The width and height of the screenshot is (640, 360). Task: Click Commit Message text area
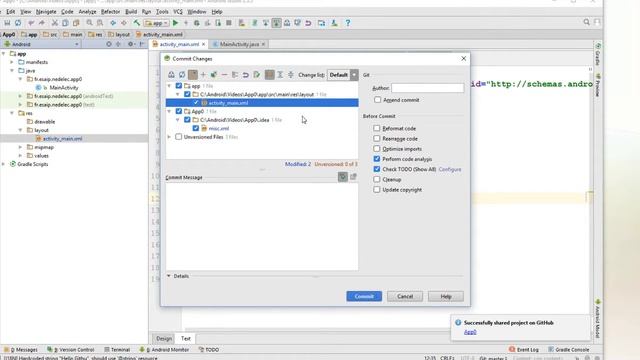pos(262,227)
